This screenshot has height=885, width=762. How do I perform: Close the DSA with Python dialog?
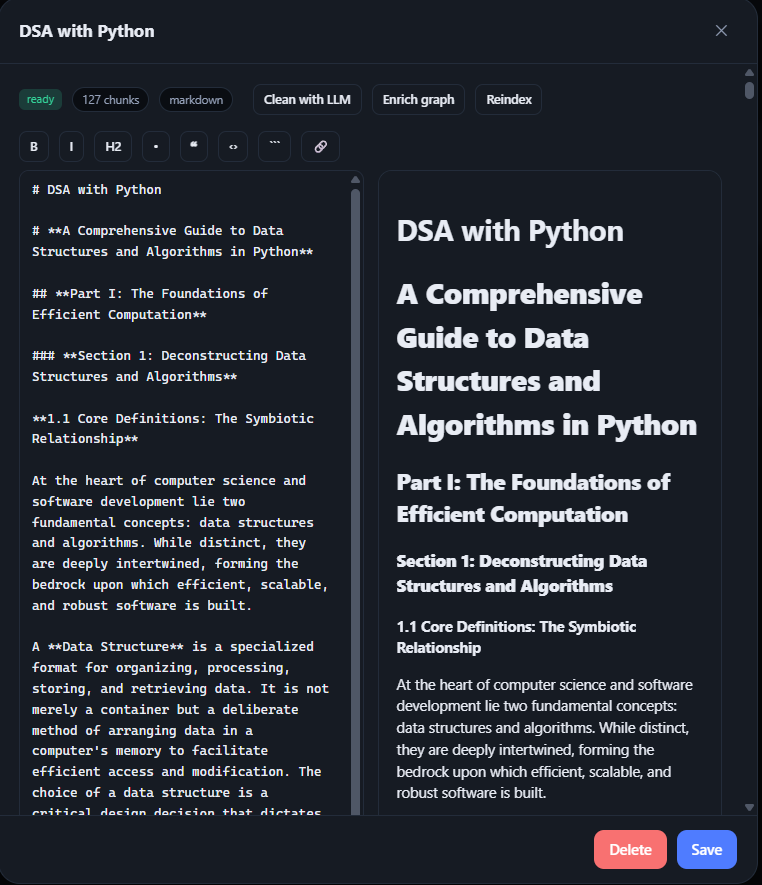pos(721,30)
